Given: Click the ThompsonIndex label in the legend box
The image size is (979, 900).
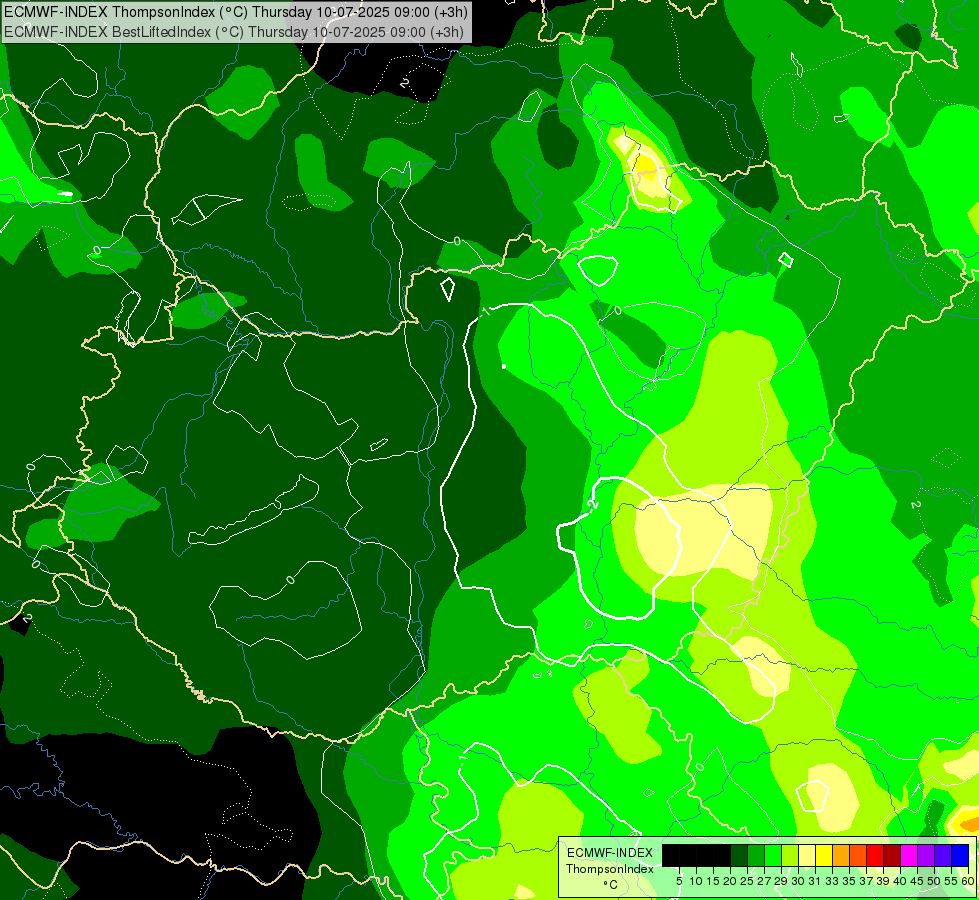Looking at the screenshot, I should tap(609, 869).
